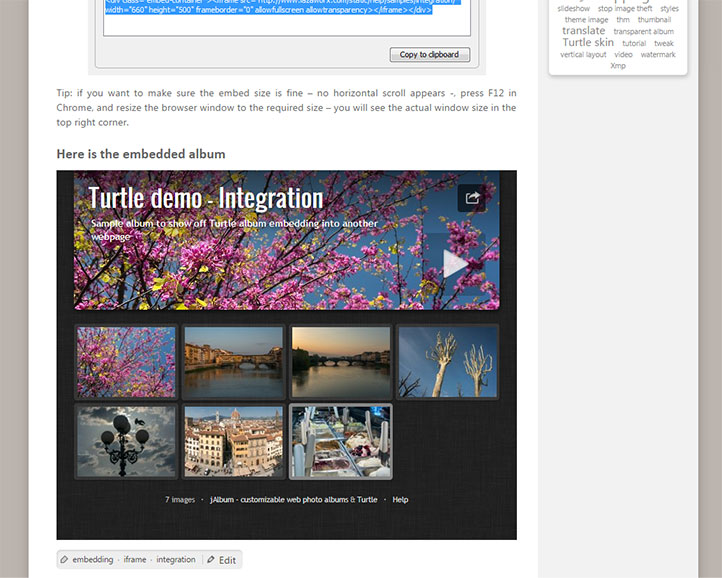722x578 pixels.
Task: Open the market stall thumbnail
Action: tap(340, 441)
